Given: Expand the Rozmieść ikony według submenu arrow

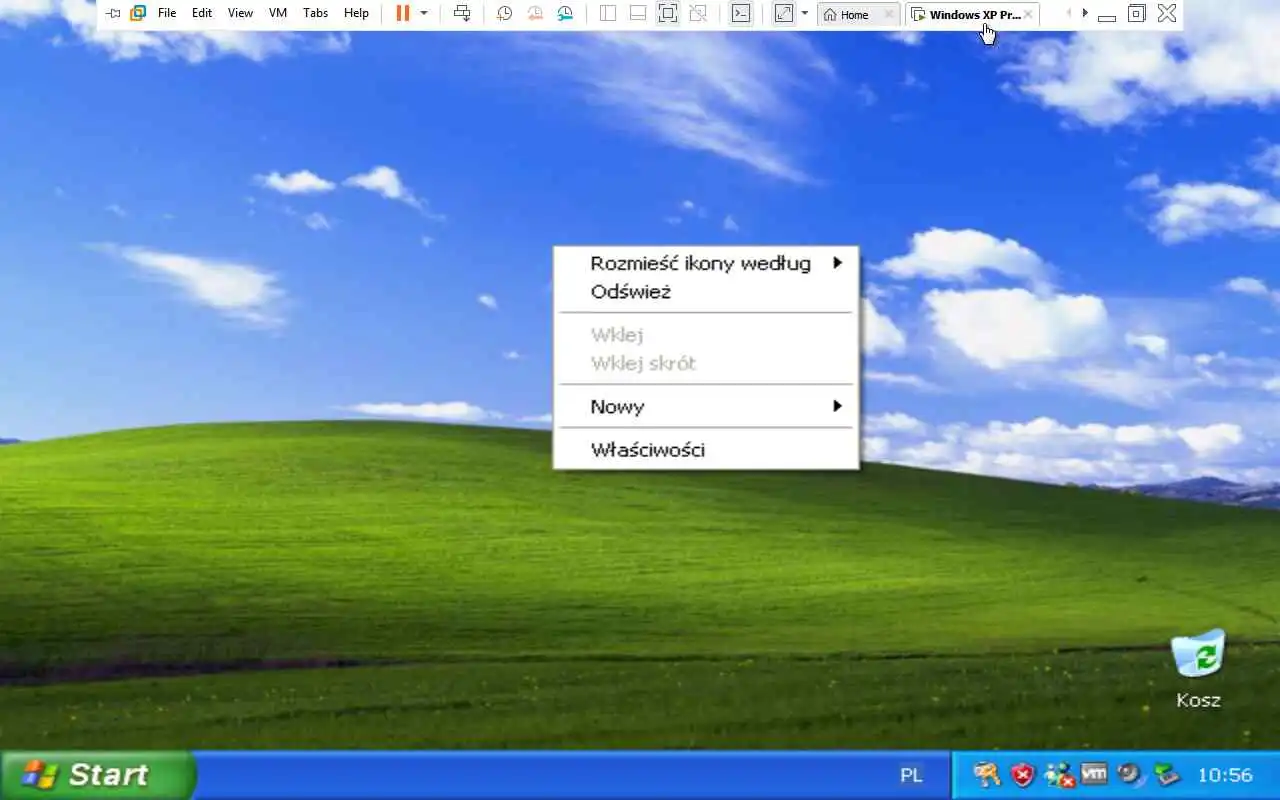Looking at the screenshot, I should click(838, 263).
